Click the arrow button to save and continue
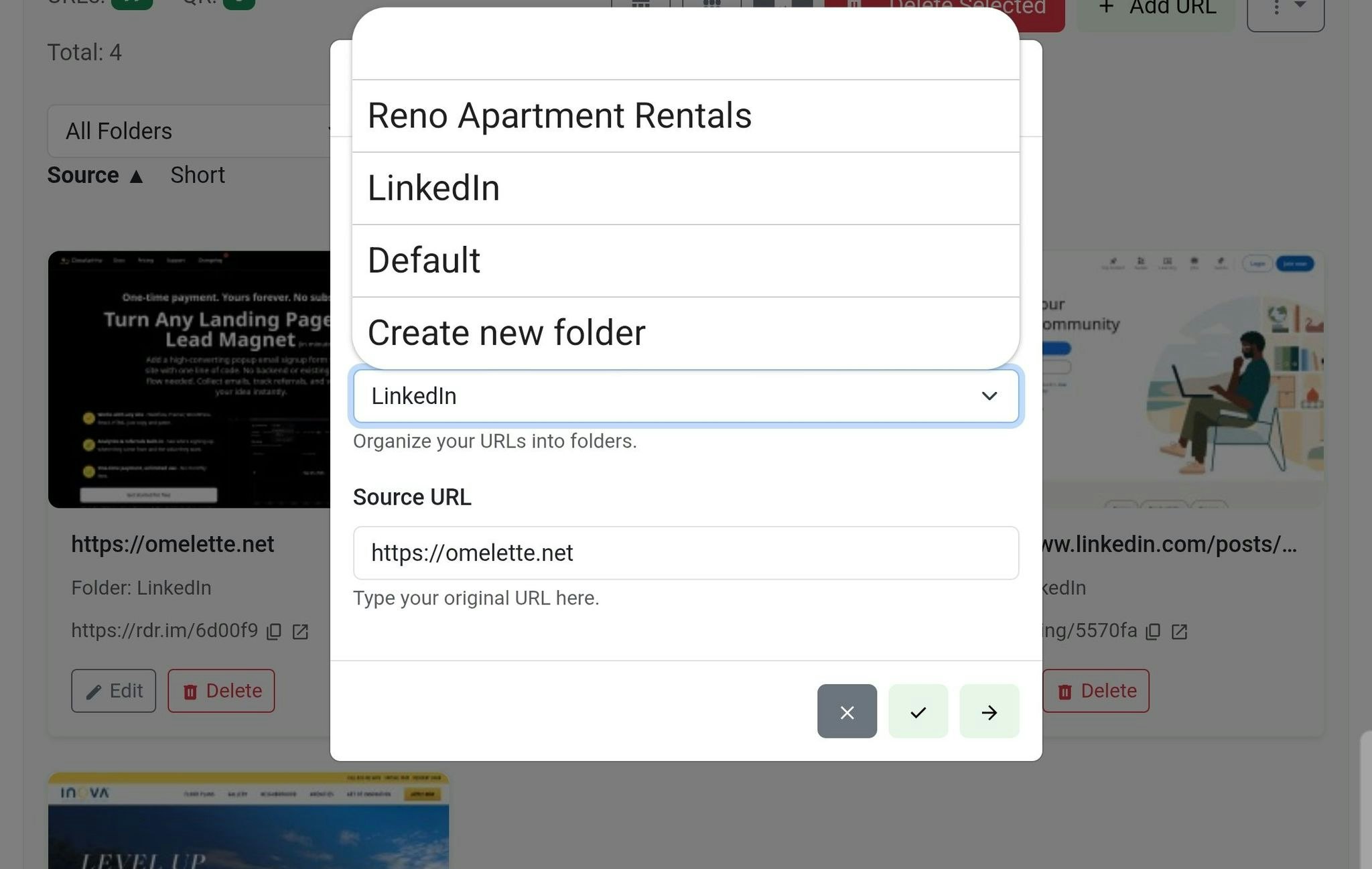The height and width of the screenshot is (869, 1372). [989, 712]
